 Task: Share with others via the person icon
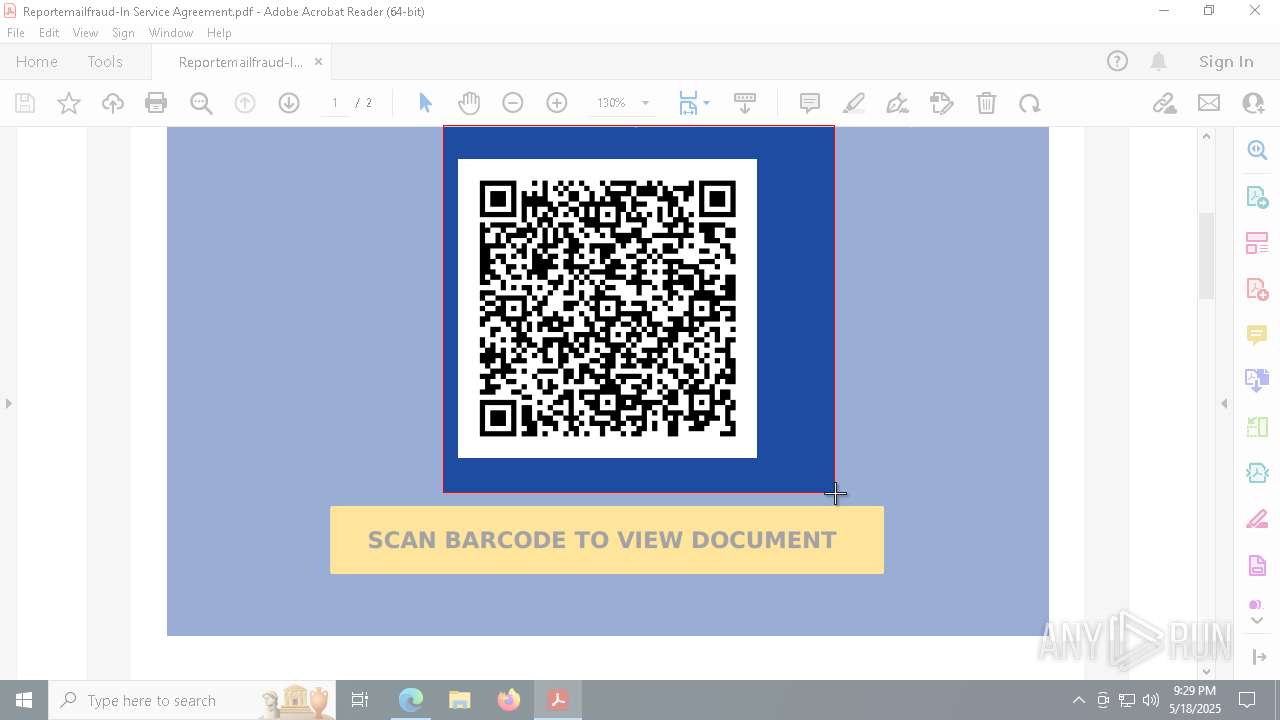(1253, 103)
